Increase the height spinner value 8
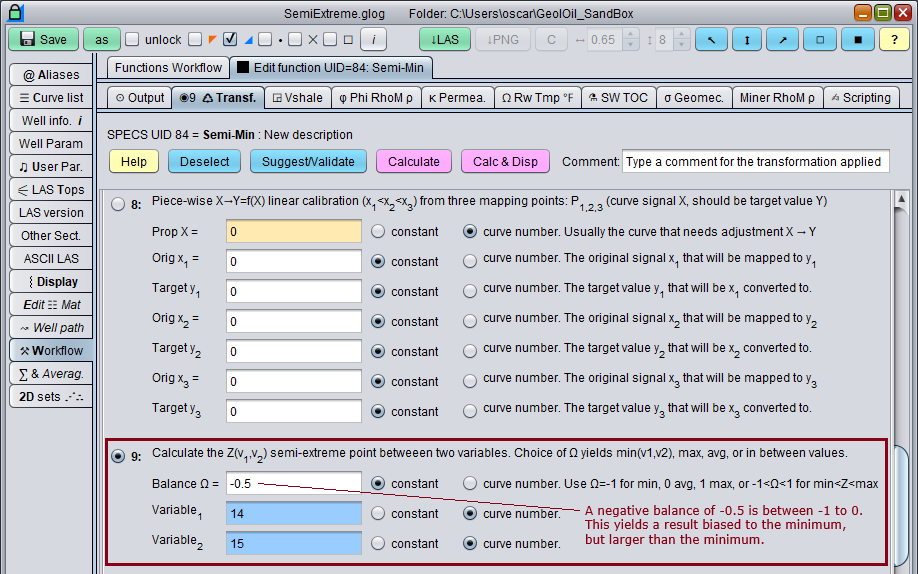918x574 pixels. coord(681,35)
